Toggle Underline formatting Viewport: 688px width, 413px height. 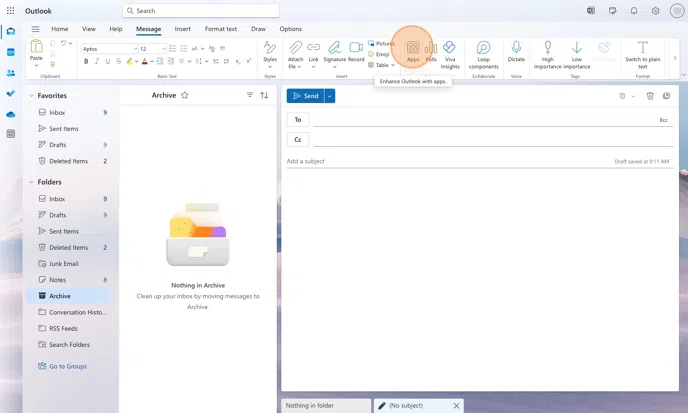tap(108, 61)
